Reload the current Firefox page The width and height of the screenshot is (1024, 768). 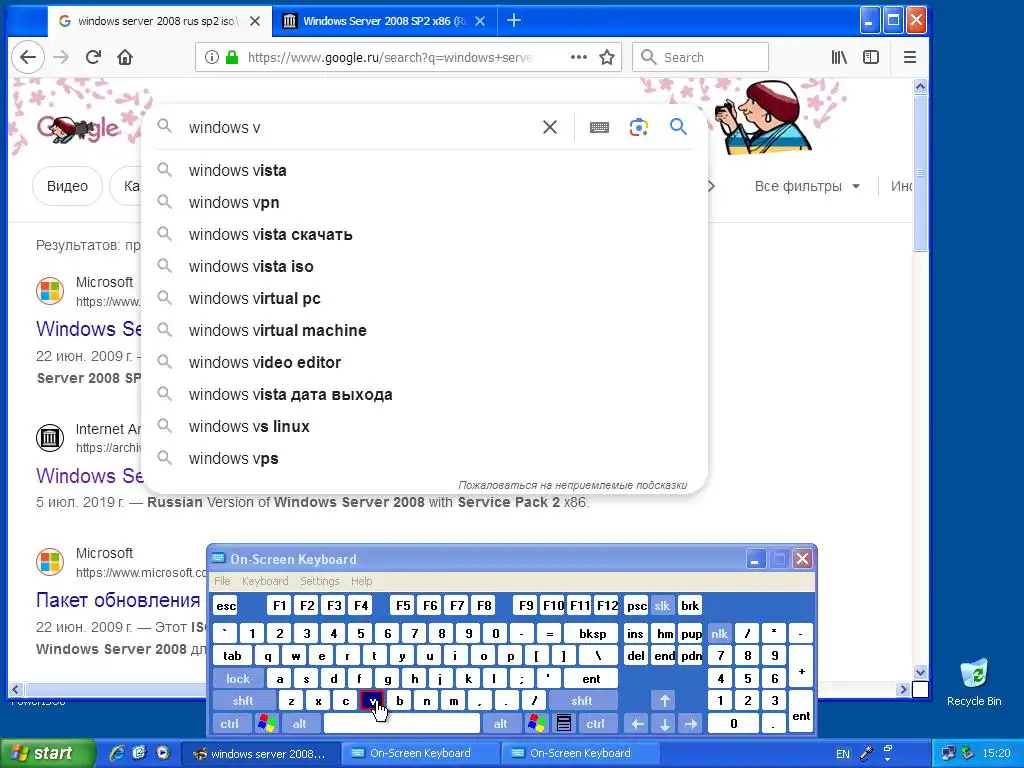click(x=93, y=57)
